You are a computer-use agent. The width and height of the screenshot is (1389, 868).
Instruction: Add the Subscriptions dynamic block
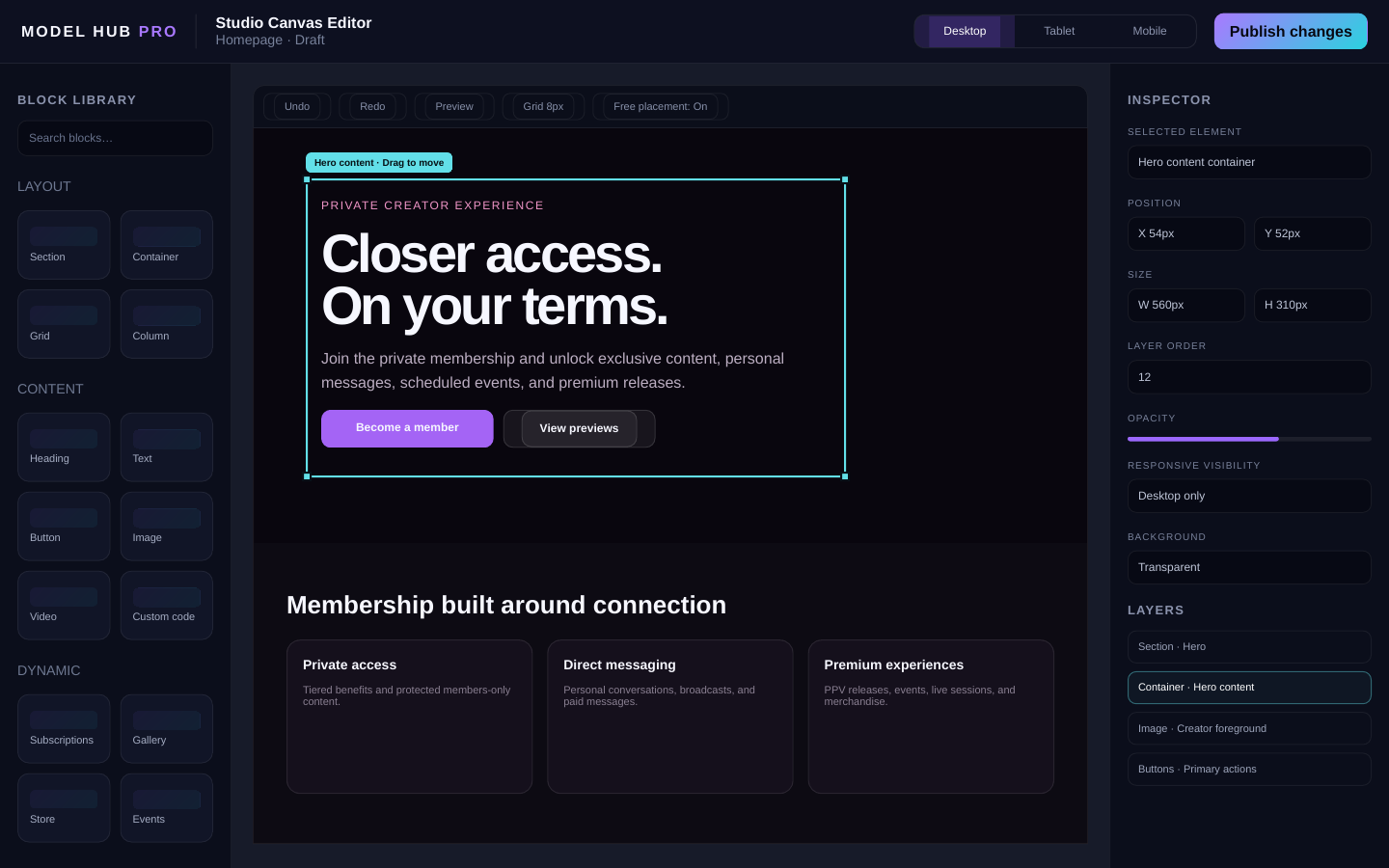[x=64, y=729]
